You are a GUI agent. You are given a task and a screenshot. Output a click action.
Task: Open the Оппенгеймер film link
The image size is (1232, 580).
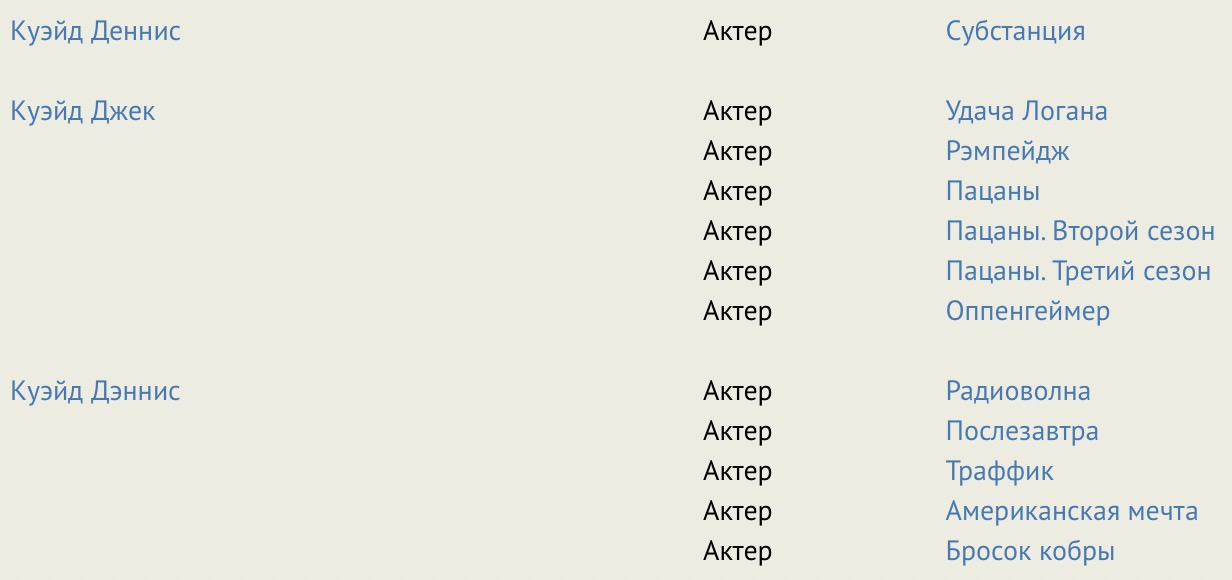click(x=1027, y=311)
